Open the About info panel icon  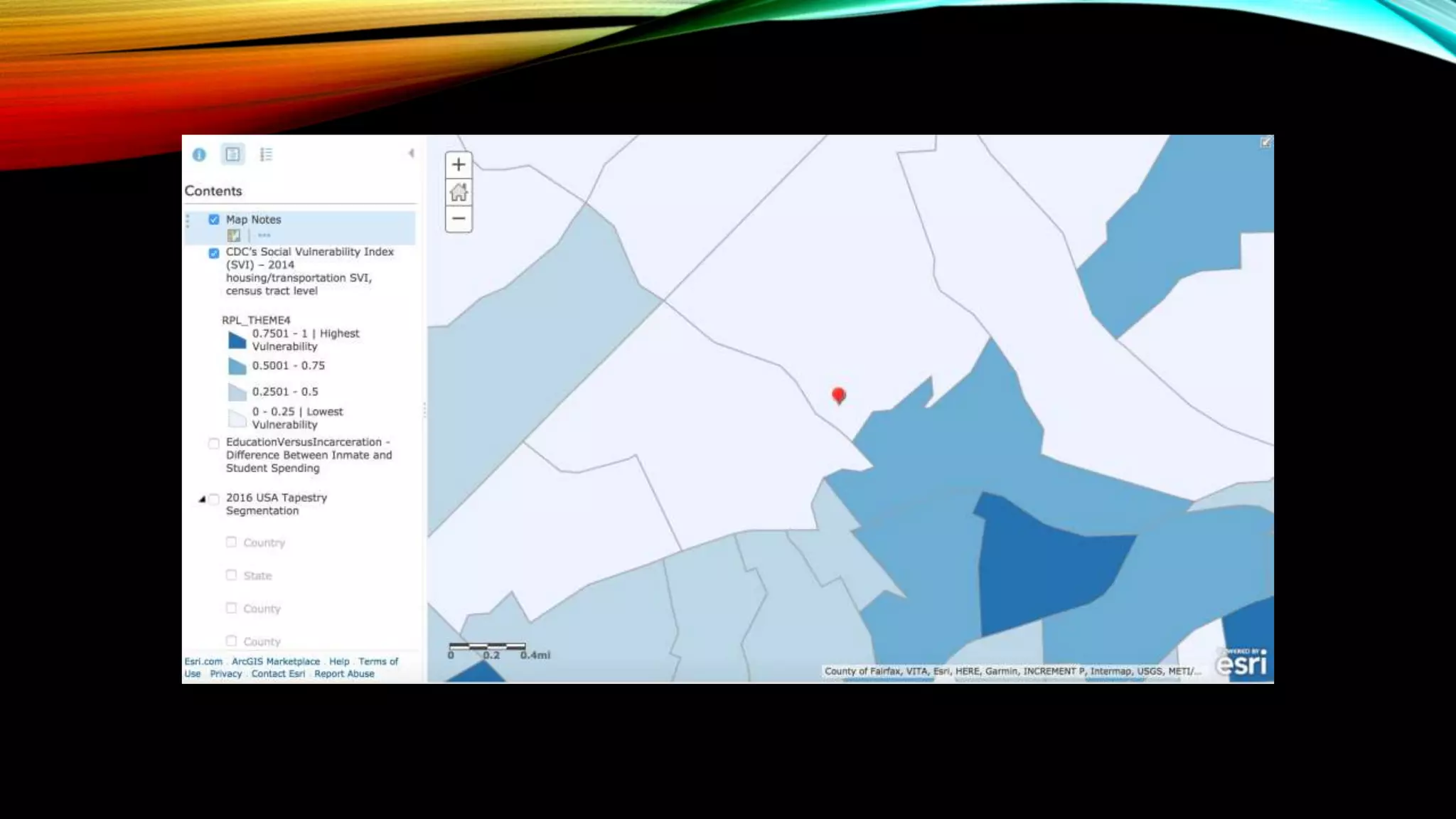(x=199, y=154)
